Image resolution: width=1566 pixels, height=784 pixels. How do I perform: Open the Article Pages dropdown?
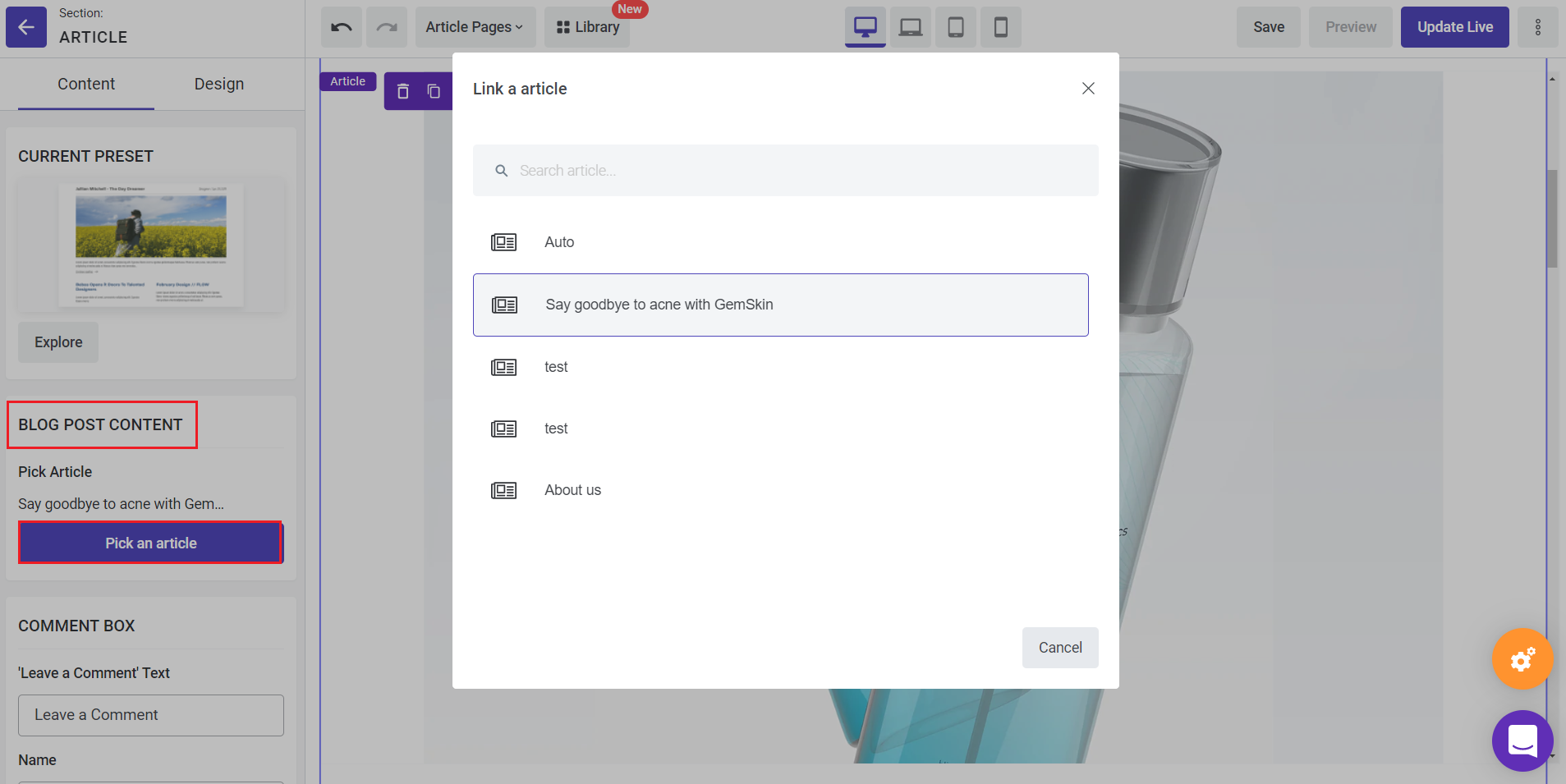coord(475,27)
